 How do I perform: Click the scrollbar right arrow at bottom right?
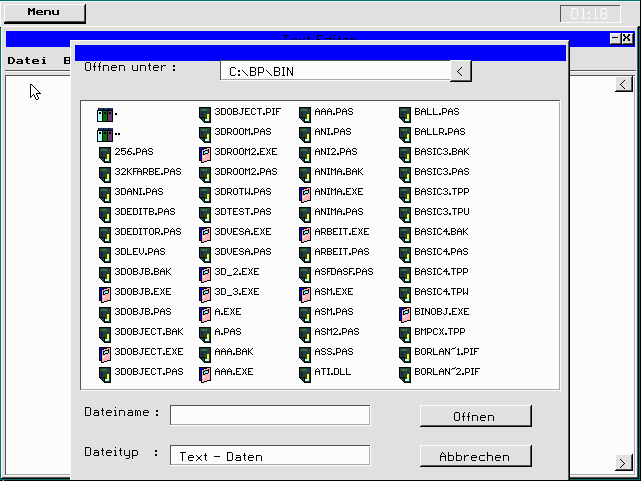[x=624, y=463]
